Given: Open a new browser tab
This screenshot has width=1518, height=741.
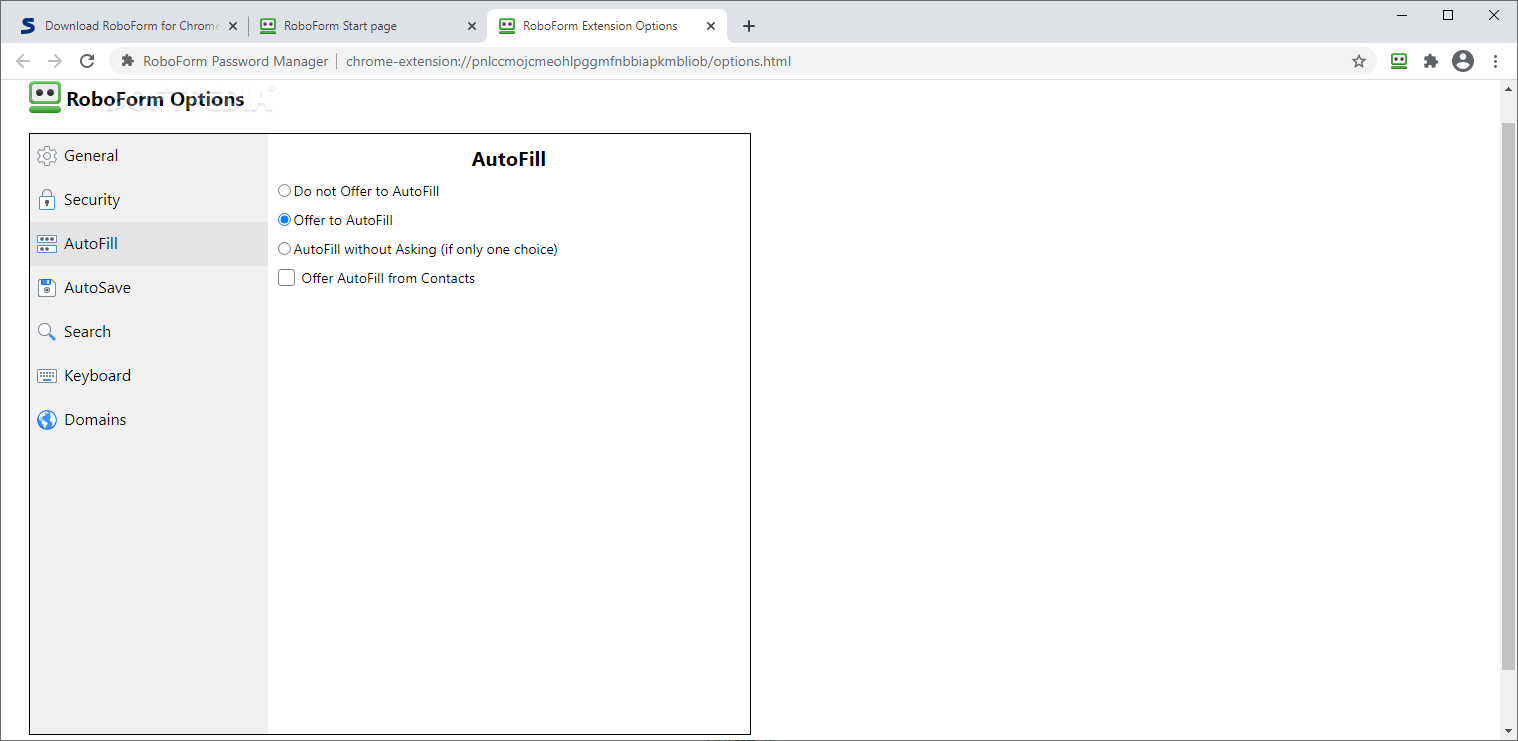Looking at the screenshot, I should click(748, 26).
